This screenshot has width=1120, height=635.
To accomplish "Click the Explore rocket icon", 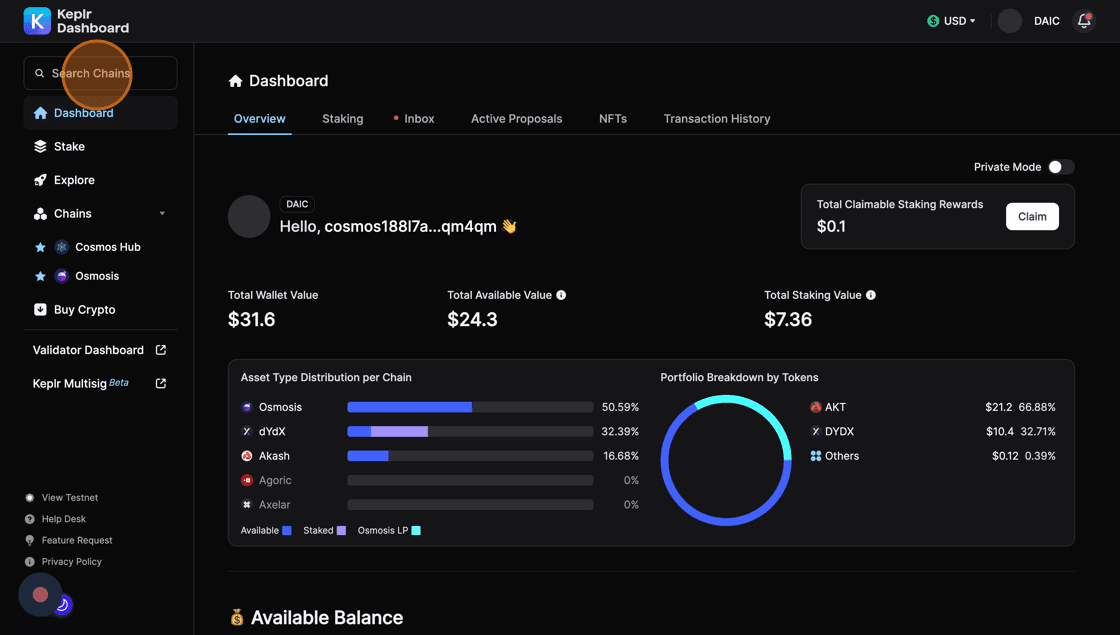I will coord(40,180).
